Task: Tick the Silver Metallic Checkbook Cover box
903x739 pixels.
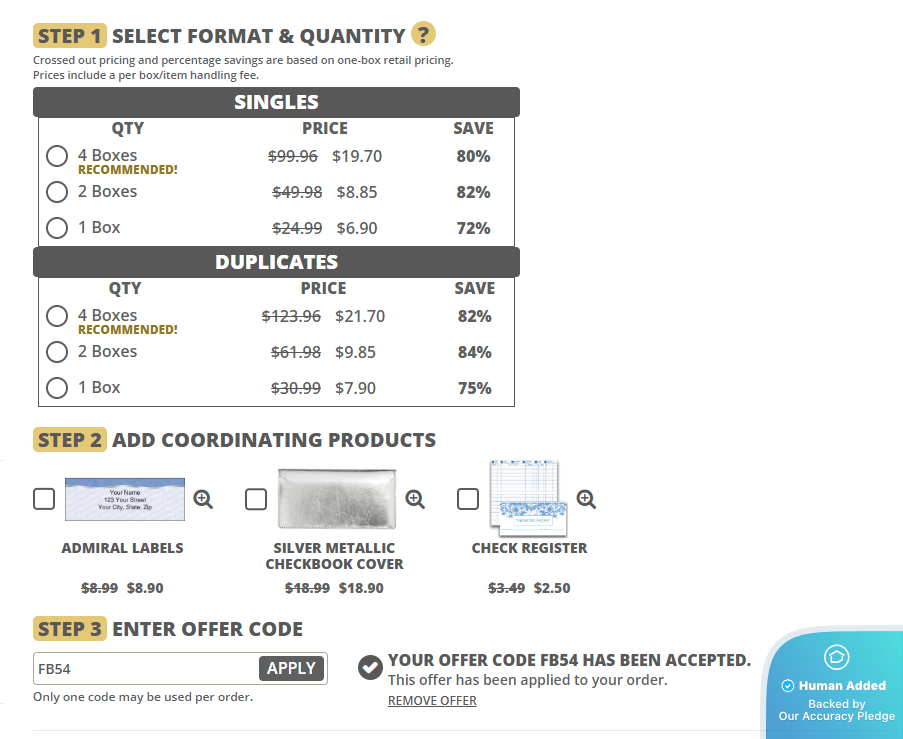Action: (256, 499)
